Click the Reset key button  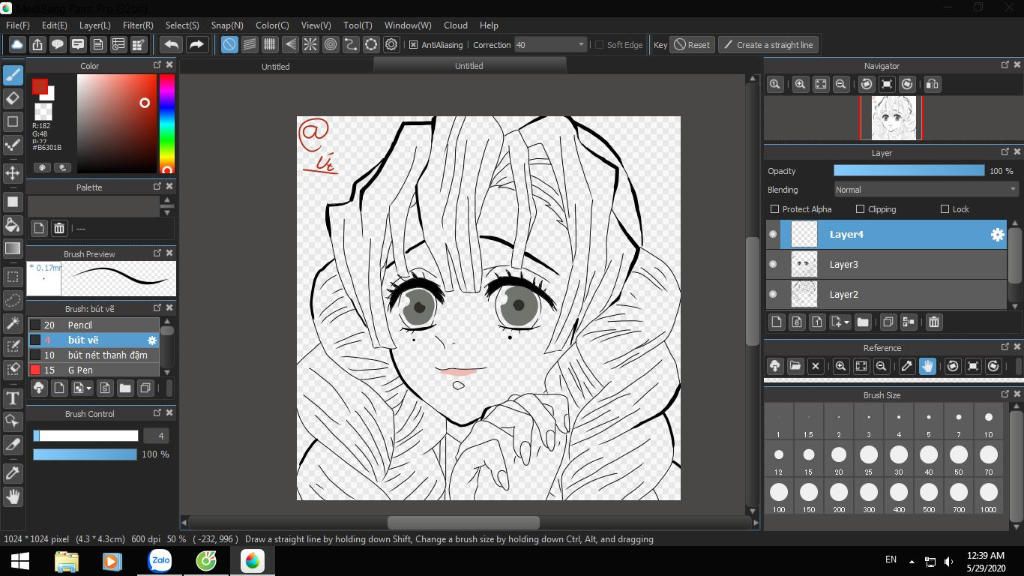[692, 44]
